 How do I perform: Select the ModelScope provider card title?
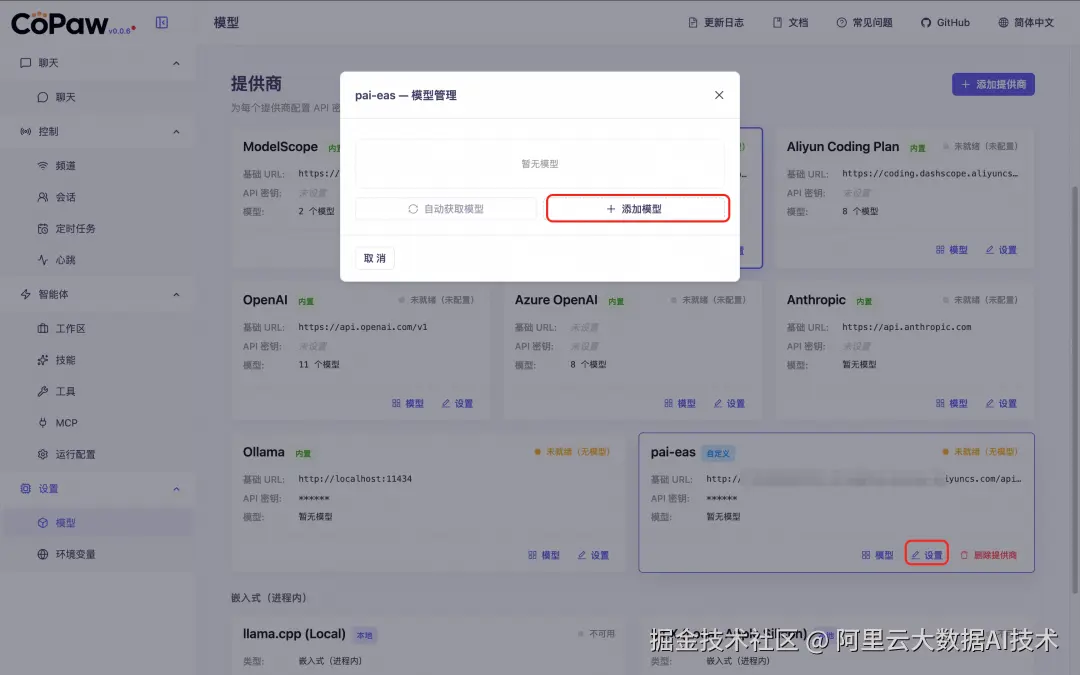coord(280,147)
